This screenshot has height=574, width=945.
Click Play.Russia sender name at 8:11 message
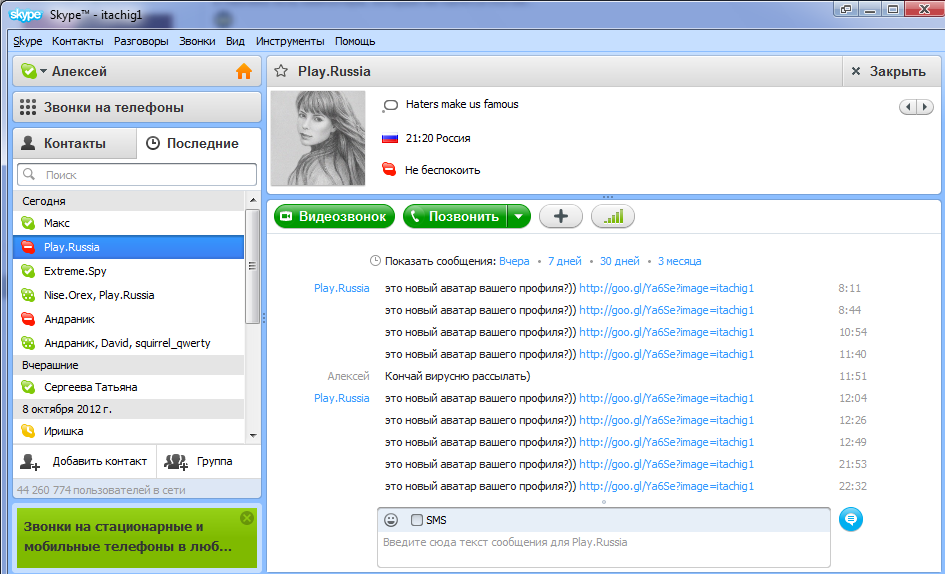pos(342,288)
